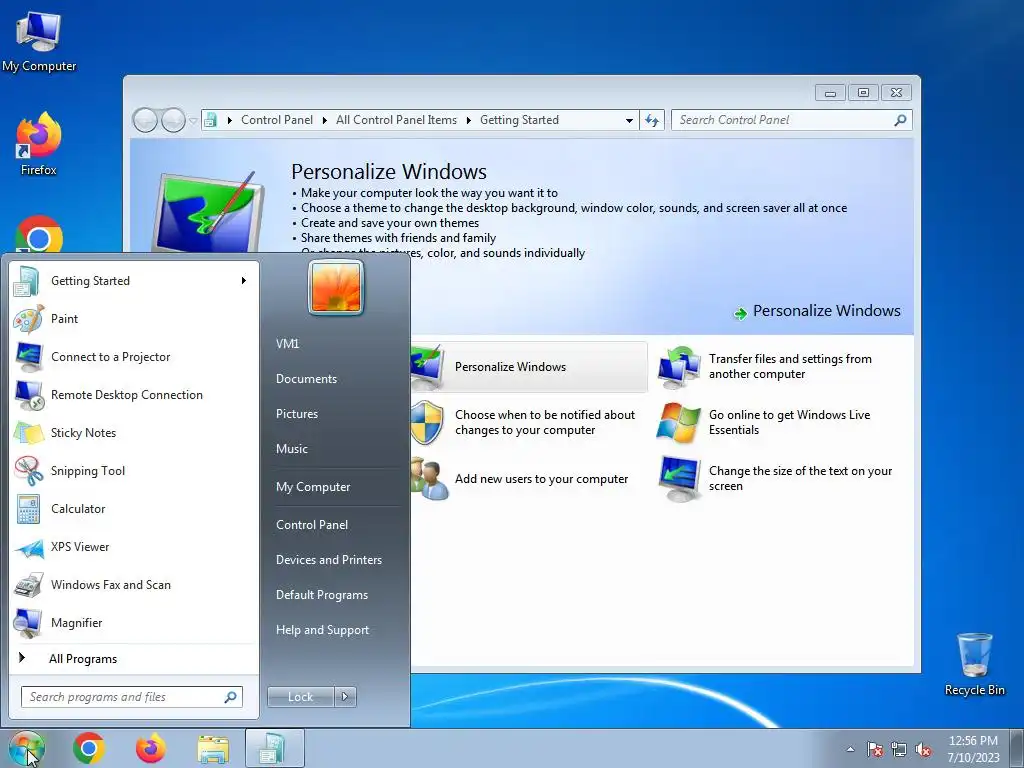Click Show desktop strip at taskbar end
The image size is (1024, 768).
1017,748
